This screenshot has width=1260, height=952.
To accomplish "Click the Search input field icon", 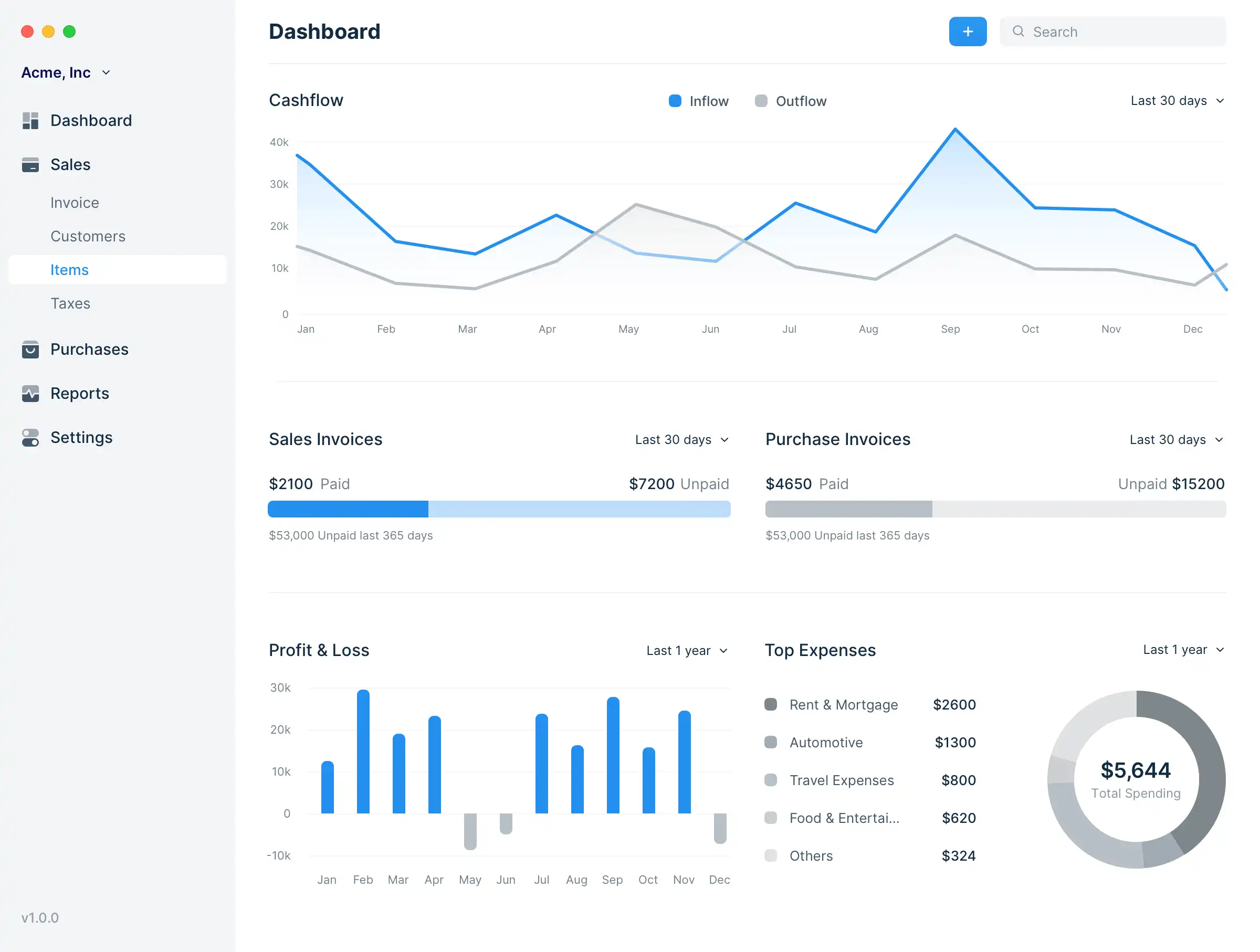I will [1018, 31].
